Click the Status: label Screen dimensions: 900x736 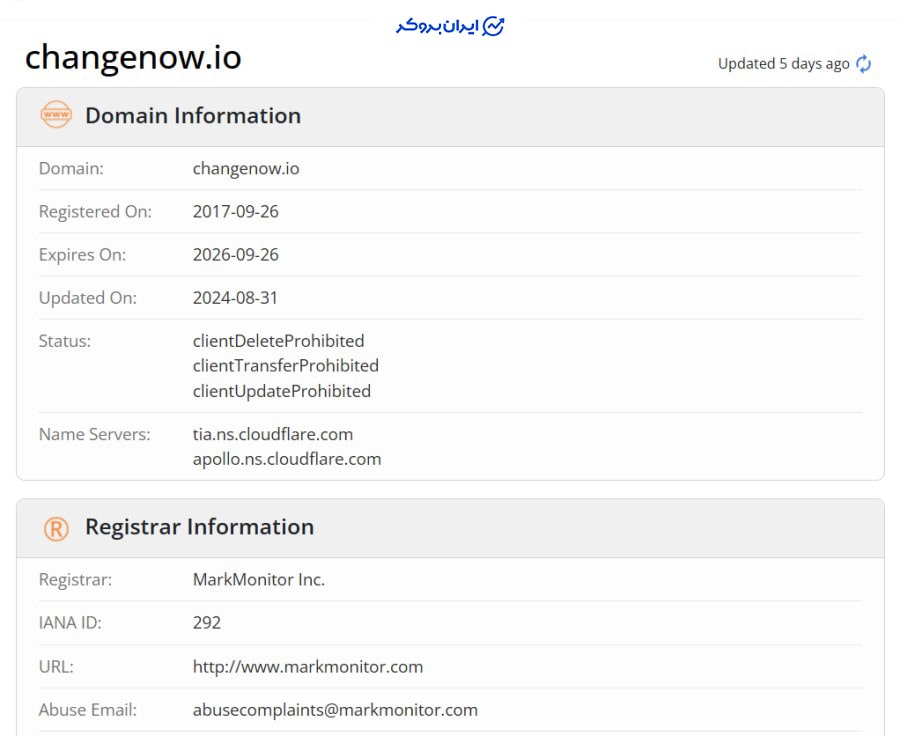(65, 341)
